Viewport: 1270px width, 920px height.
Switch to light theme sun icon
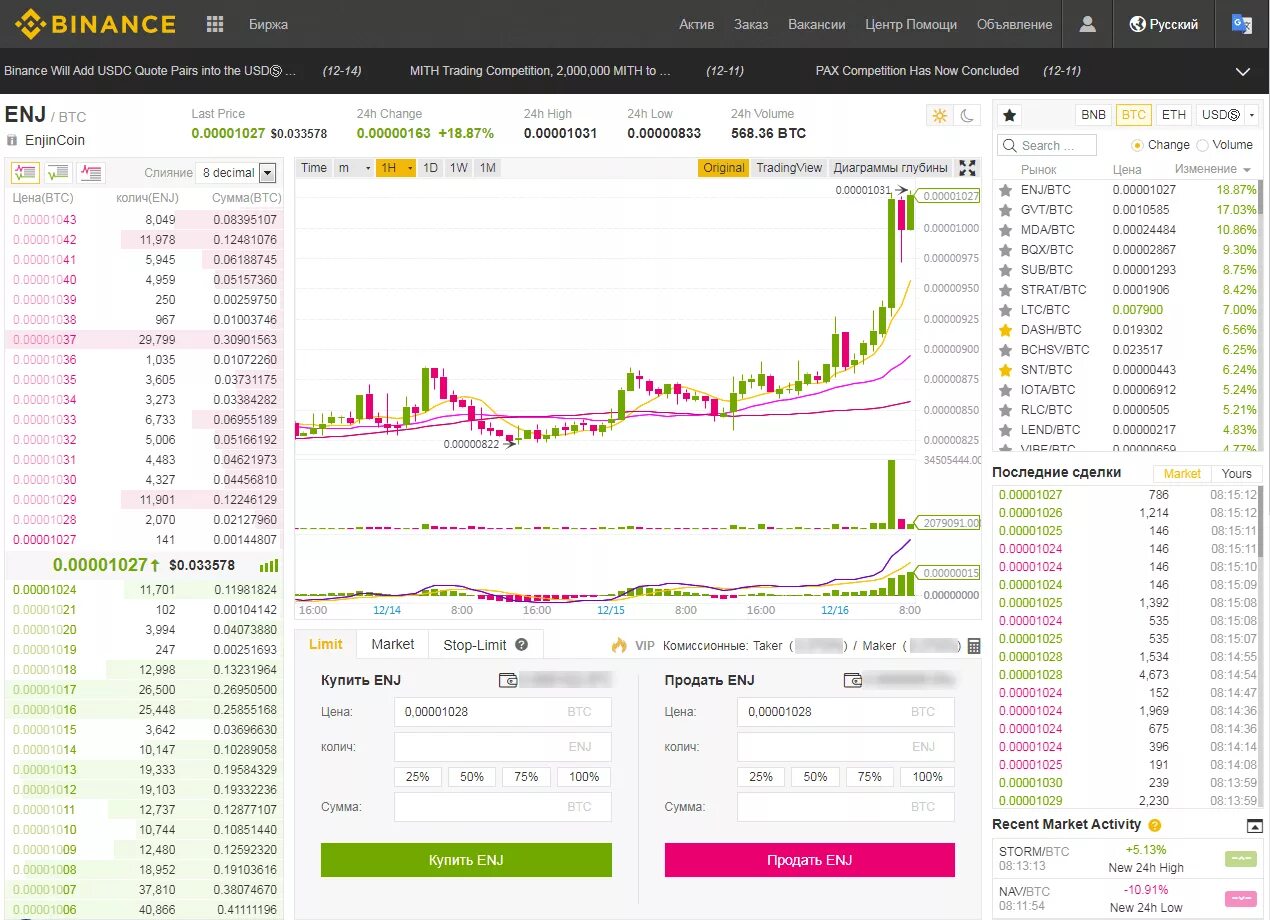point(939,115)
